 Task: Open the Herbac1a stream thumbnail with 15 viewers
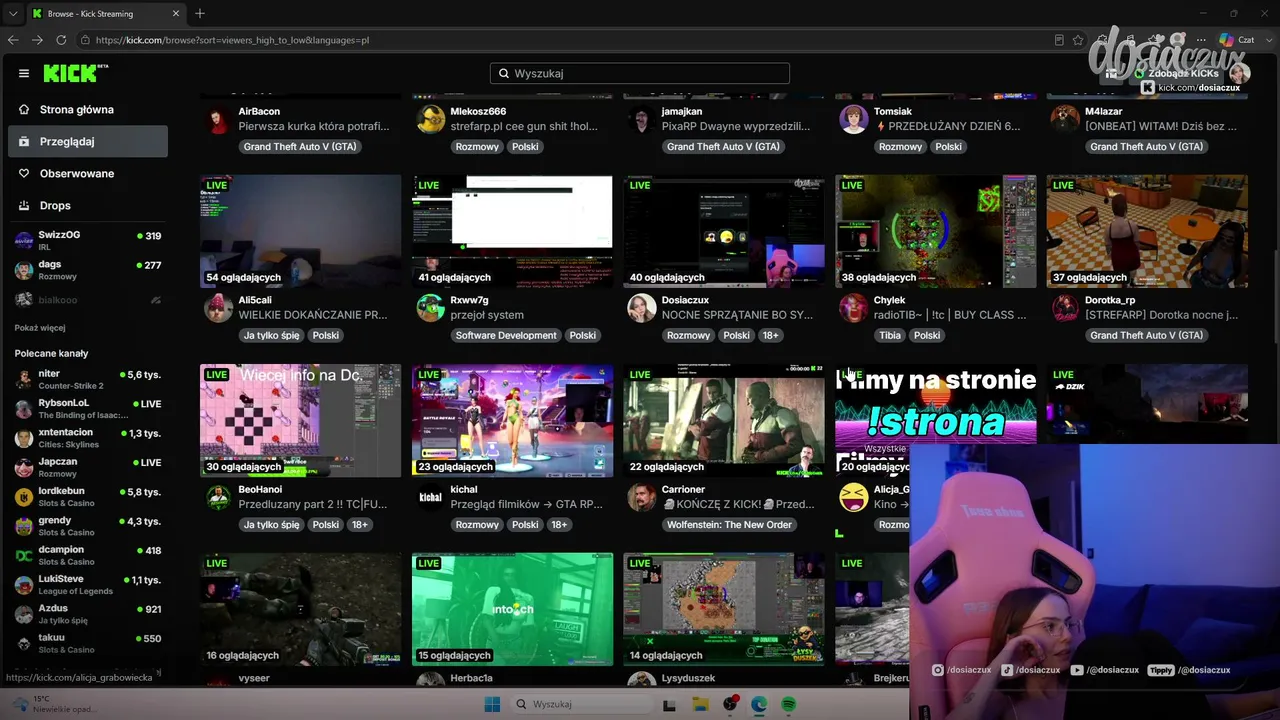(512, 610)
